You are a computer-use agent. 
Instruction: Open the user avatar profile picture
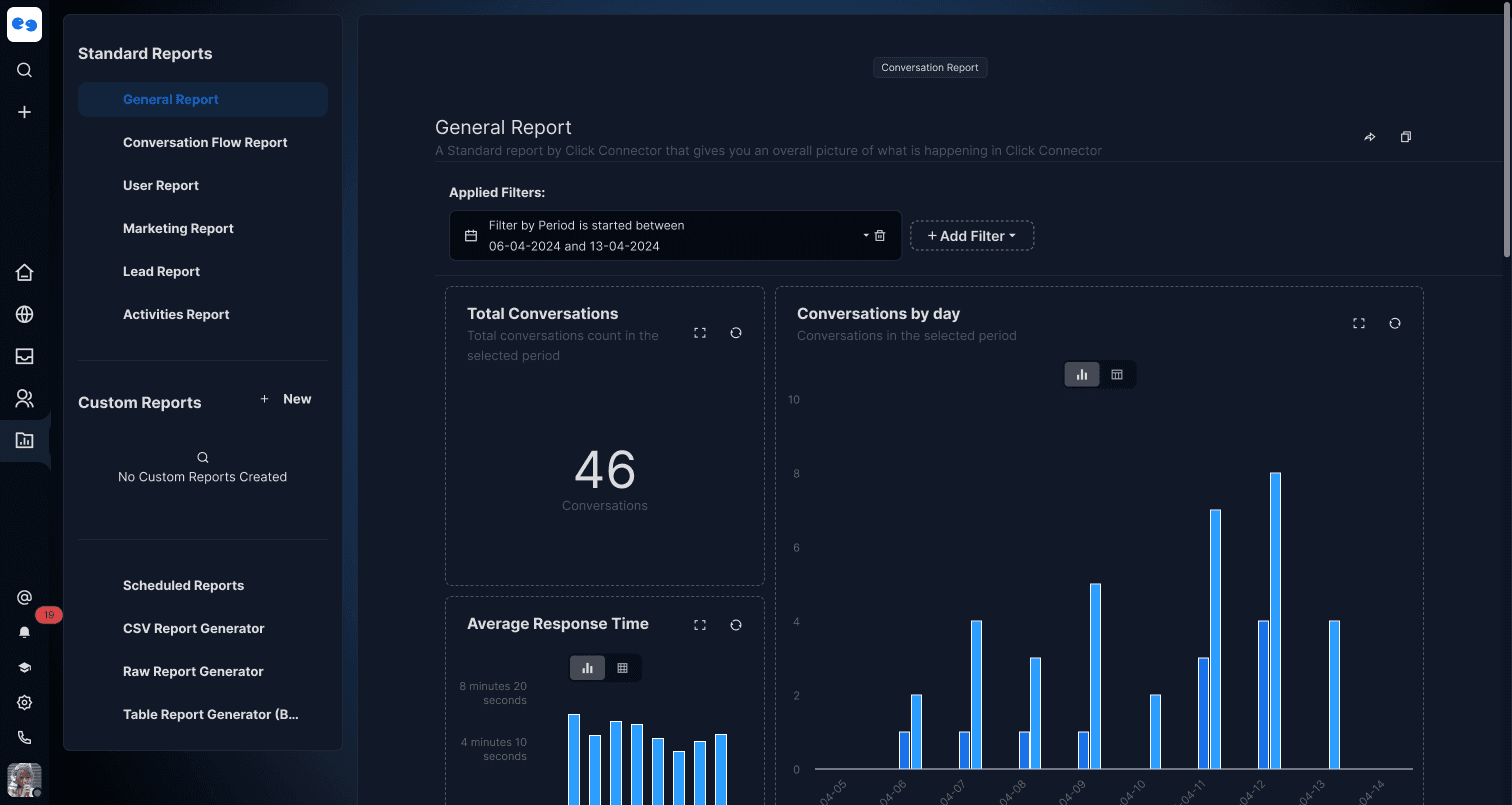[x=24, y=780]
